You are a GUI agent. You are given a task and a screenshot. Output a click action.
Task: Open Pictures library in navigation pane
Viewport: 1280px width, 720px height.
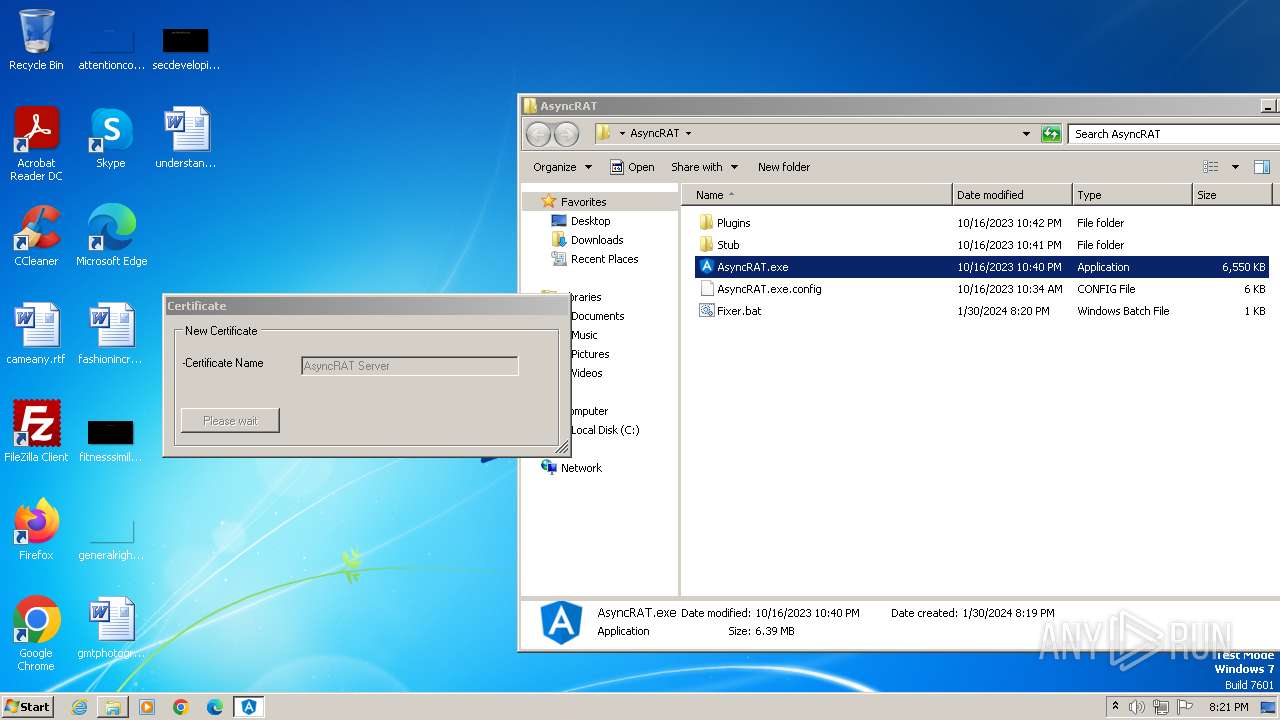[x=590, y=354]
